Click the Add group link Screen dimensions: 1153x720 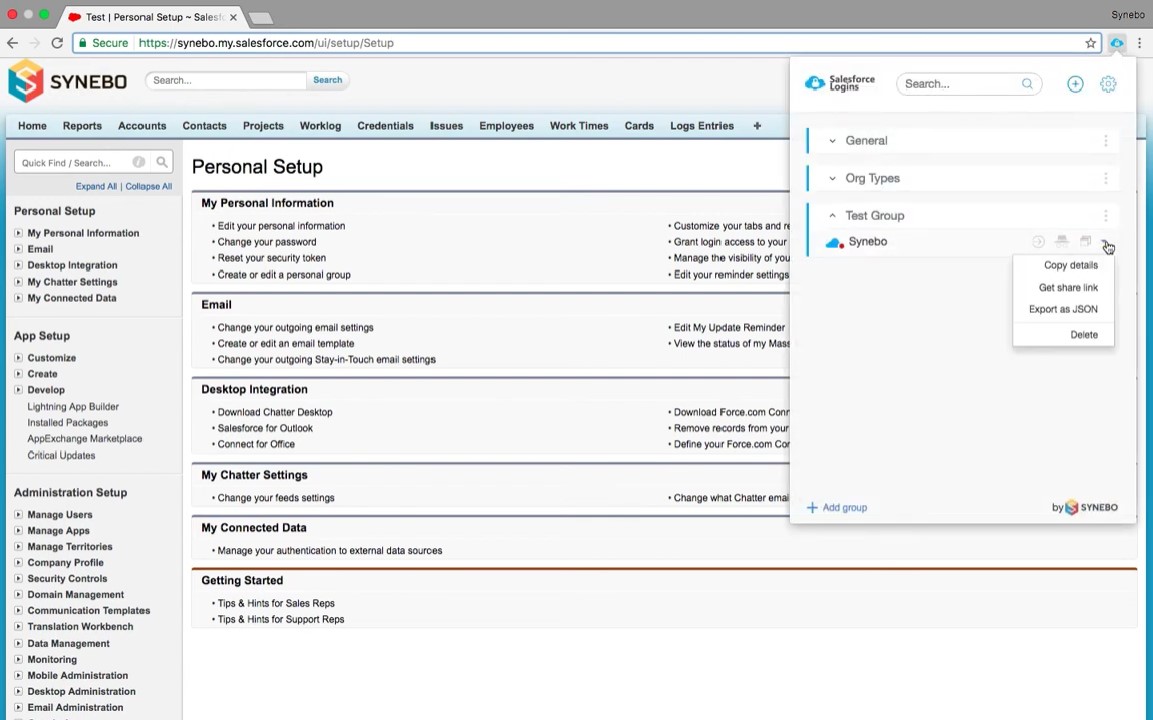(837, 507)
